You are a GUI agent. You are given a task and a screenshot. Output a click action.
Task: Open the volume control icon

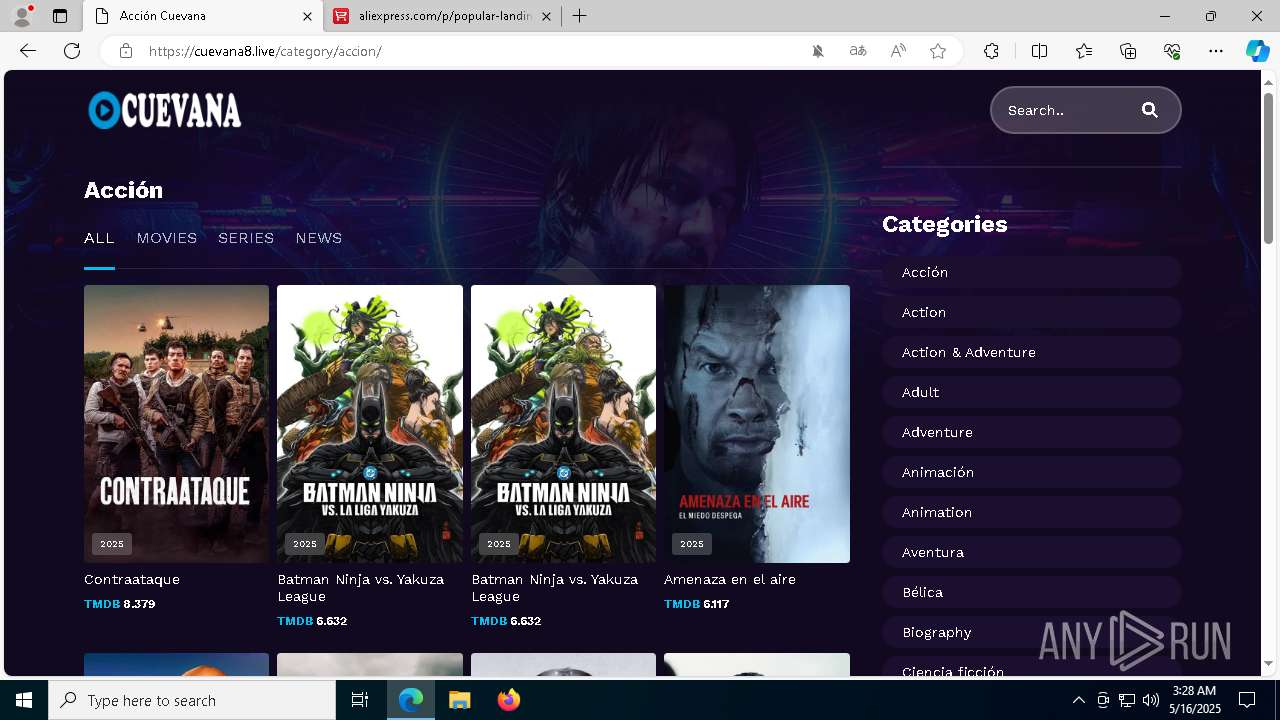pyautogui.click(x=1150, y=700)
